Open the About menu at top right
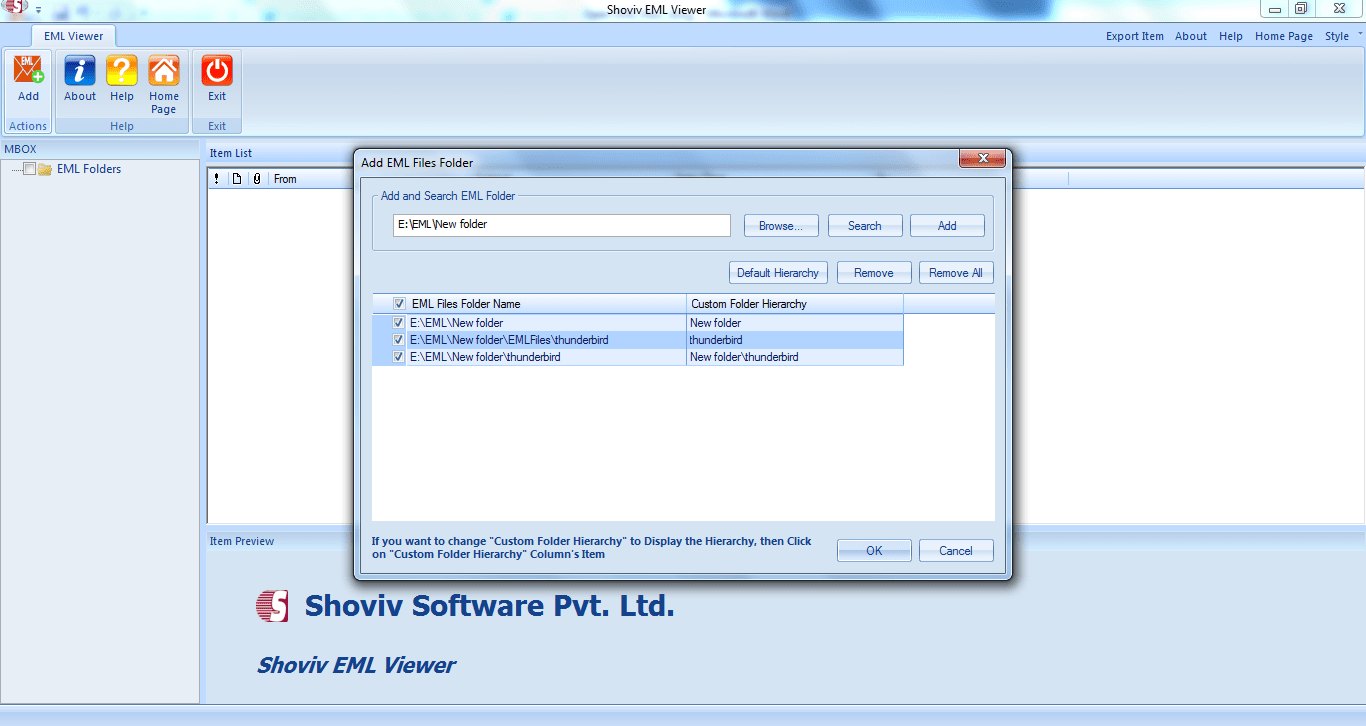Viewport: 1366px width, 726px height. point(1191,36)
